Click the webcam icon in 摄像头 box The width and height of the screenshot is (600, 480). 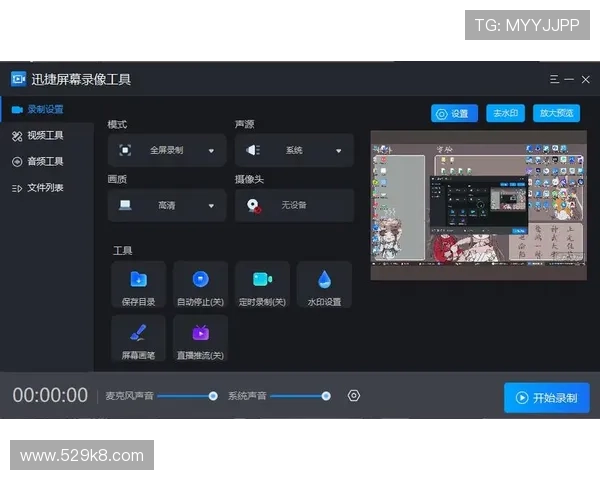[254, 206]
